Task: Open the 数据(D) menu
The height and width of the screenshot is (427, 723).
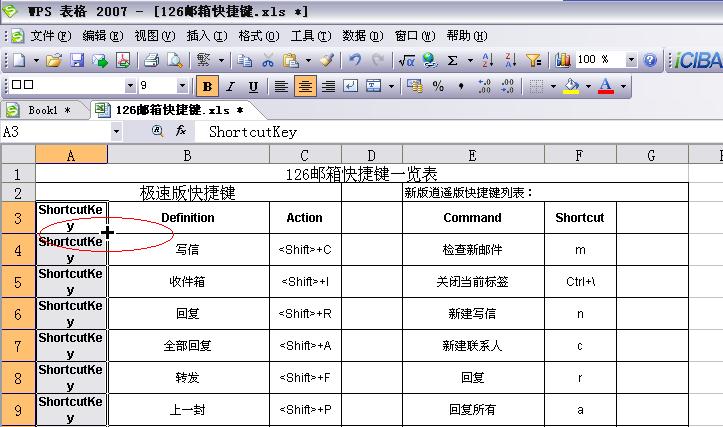Action: (363, 36)
